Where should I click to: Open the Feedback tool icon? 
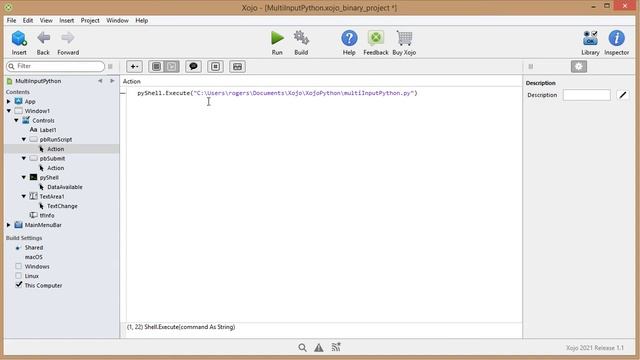376,38
